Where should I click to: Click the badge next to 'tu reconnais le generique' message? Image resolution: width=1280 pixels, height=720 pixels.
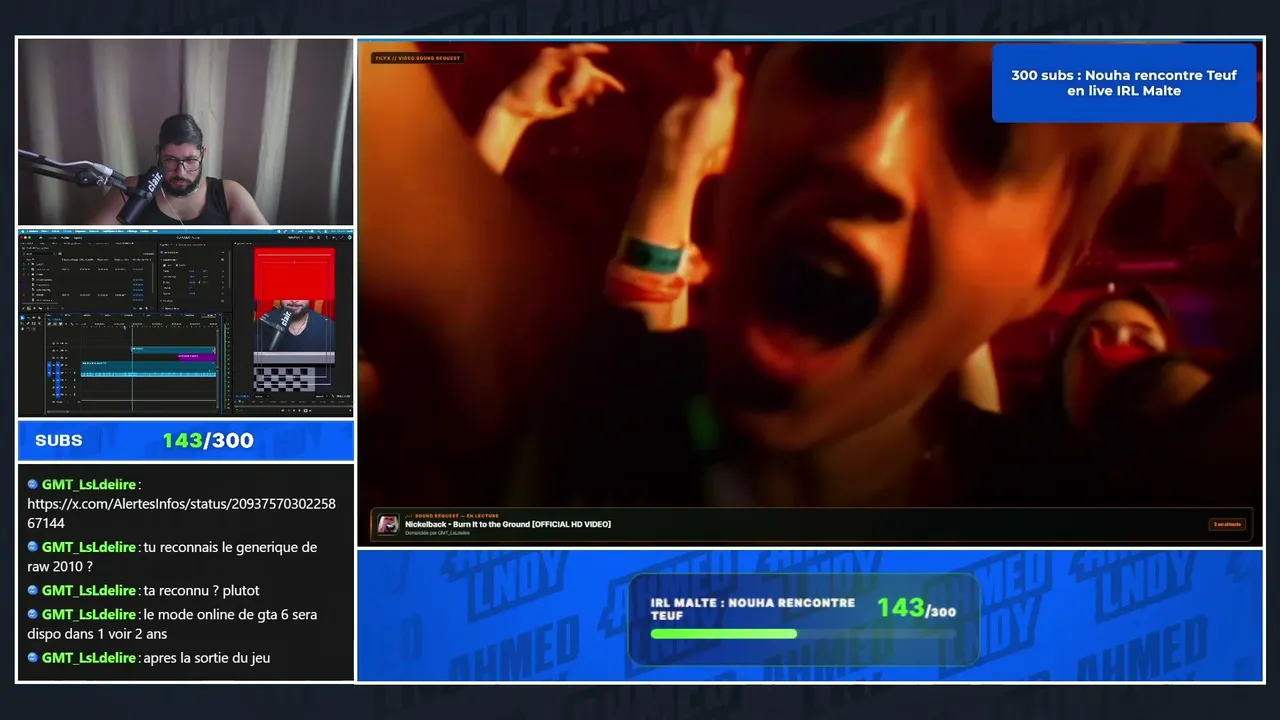click(33, 547)
